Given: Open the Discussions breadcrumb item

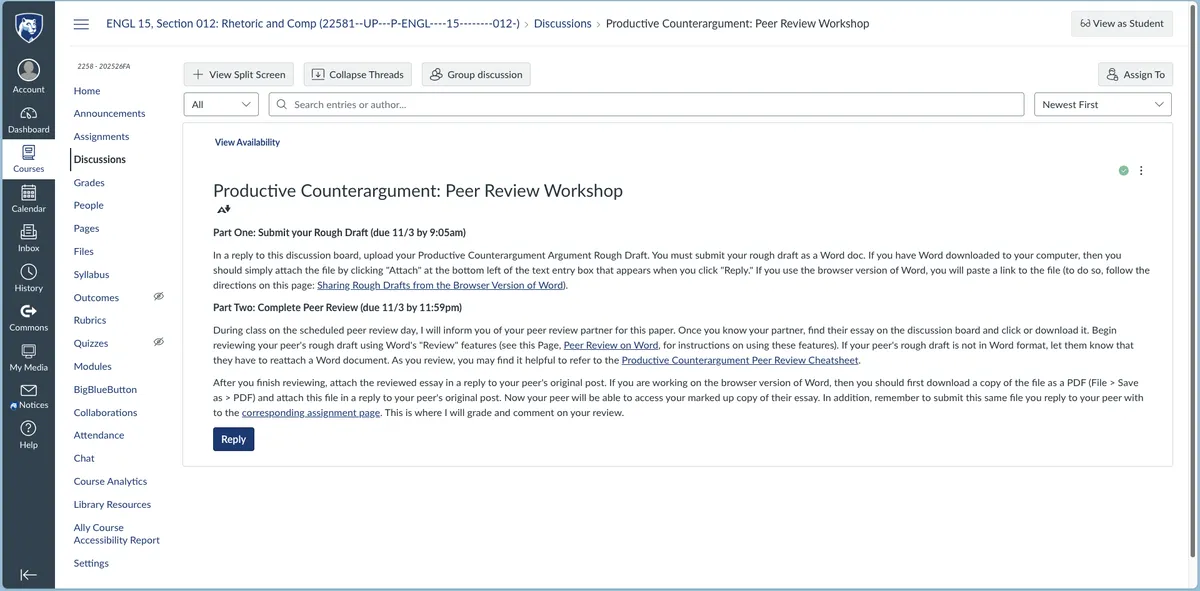Looking at the screenshot, I should pos(563,22).
